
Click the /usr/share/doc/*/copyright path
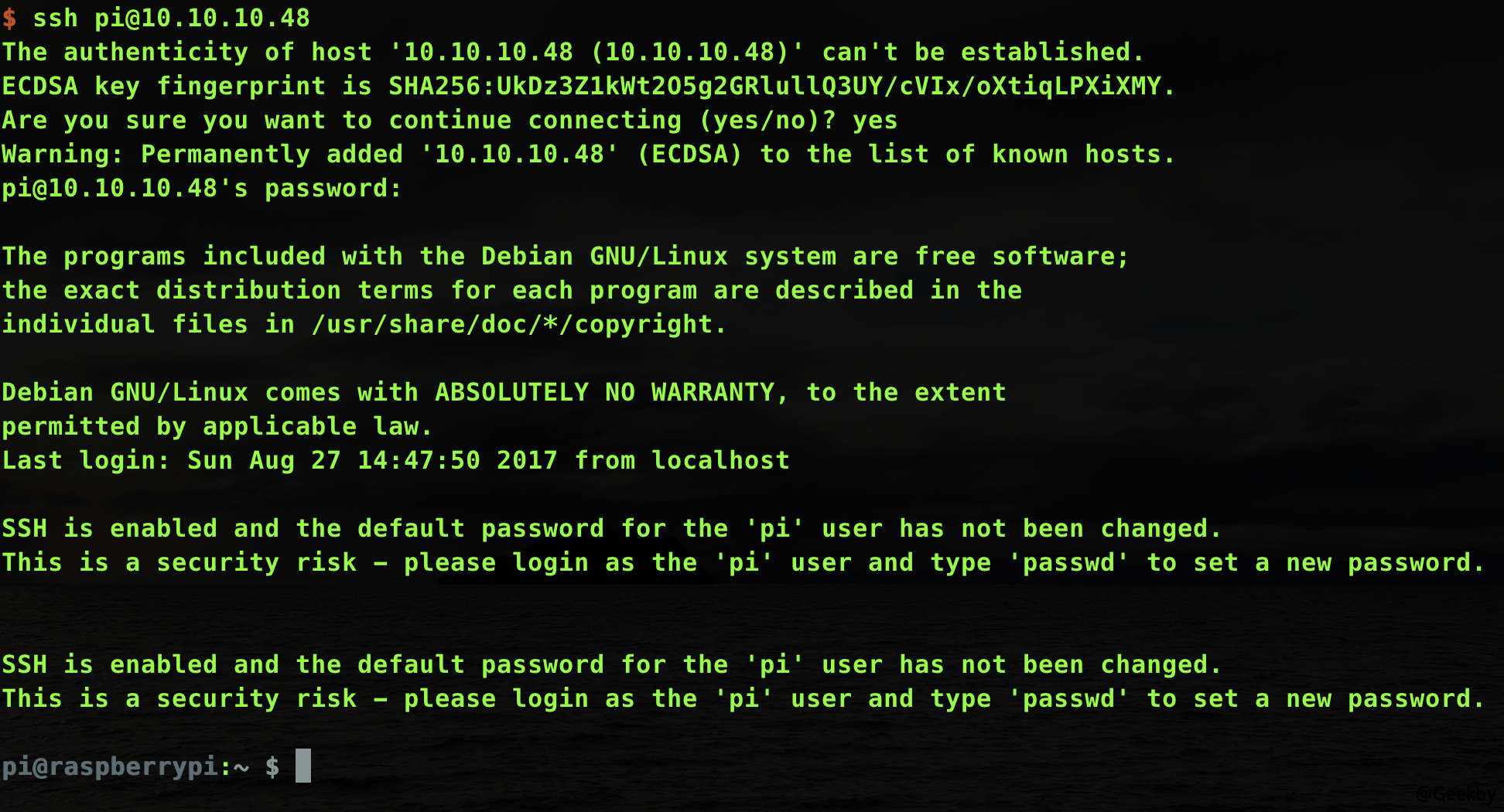511,324
